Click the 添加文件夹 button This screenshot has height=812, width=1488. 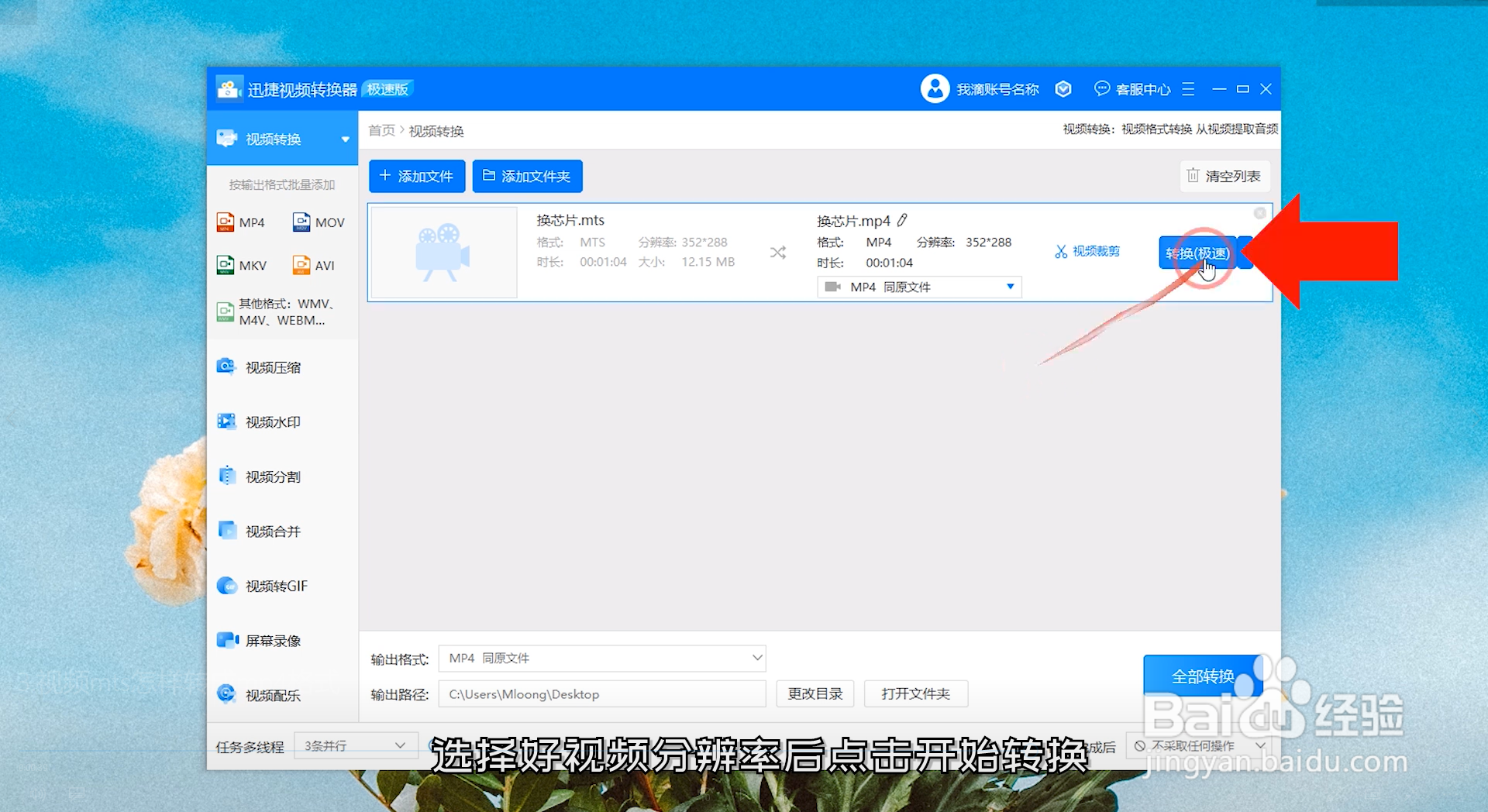[527, 177]
